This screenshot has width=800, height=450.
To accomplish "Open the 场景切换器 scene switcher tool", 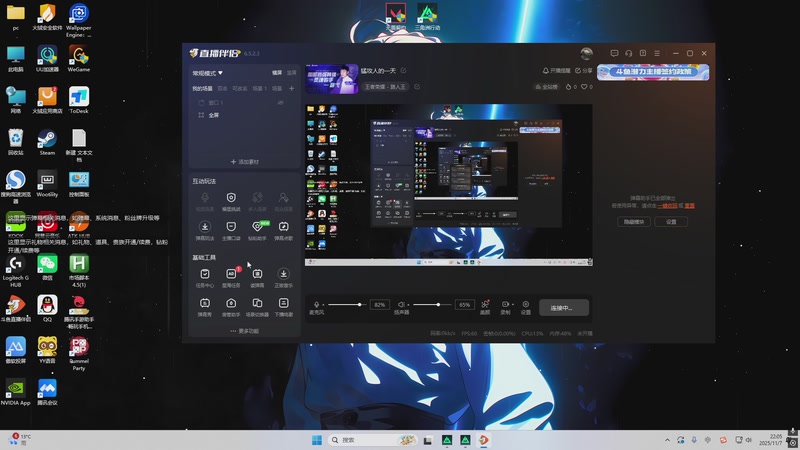I will (x=257, y=307).
